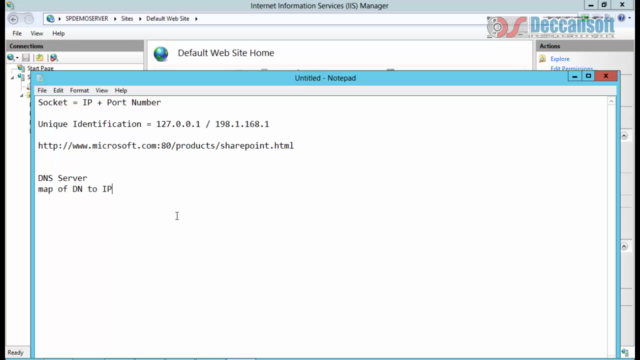The width and height of the screenshot is (640, 360).
Task: Click SPDEMOSERVER in the breadcrumb path
Action: [x=87, y=19]
